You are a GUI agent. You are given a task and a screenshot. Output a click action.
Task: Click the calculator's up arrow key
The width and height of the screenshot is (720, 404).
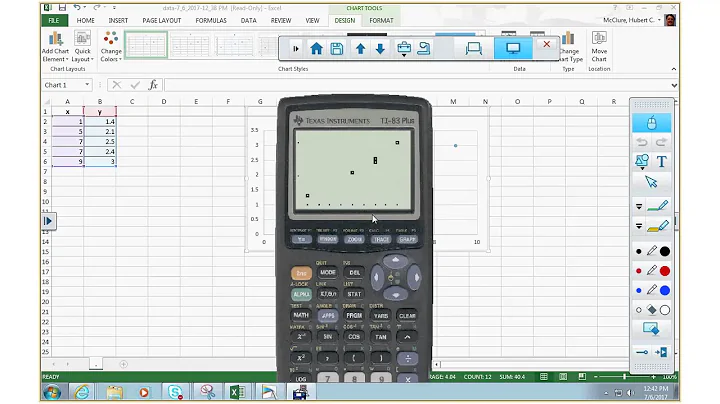coord(395,261)
